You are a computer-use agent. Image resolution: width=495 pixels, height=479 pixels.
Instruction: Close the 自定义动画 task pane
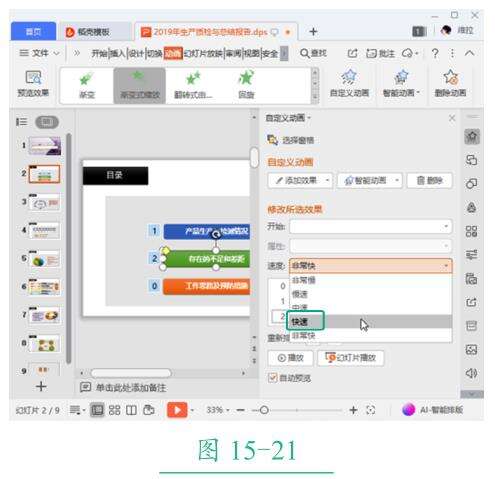452,118
